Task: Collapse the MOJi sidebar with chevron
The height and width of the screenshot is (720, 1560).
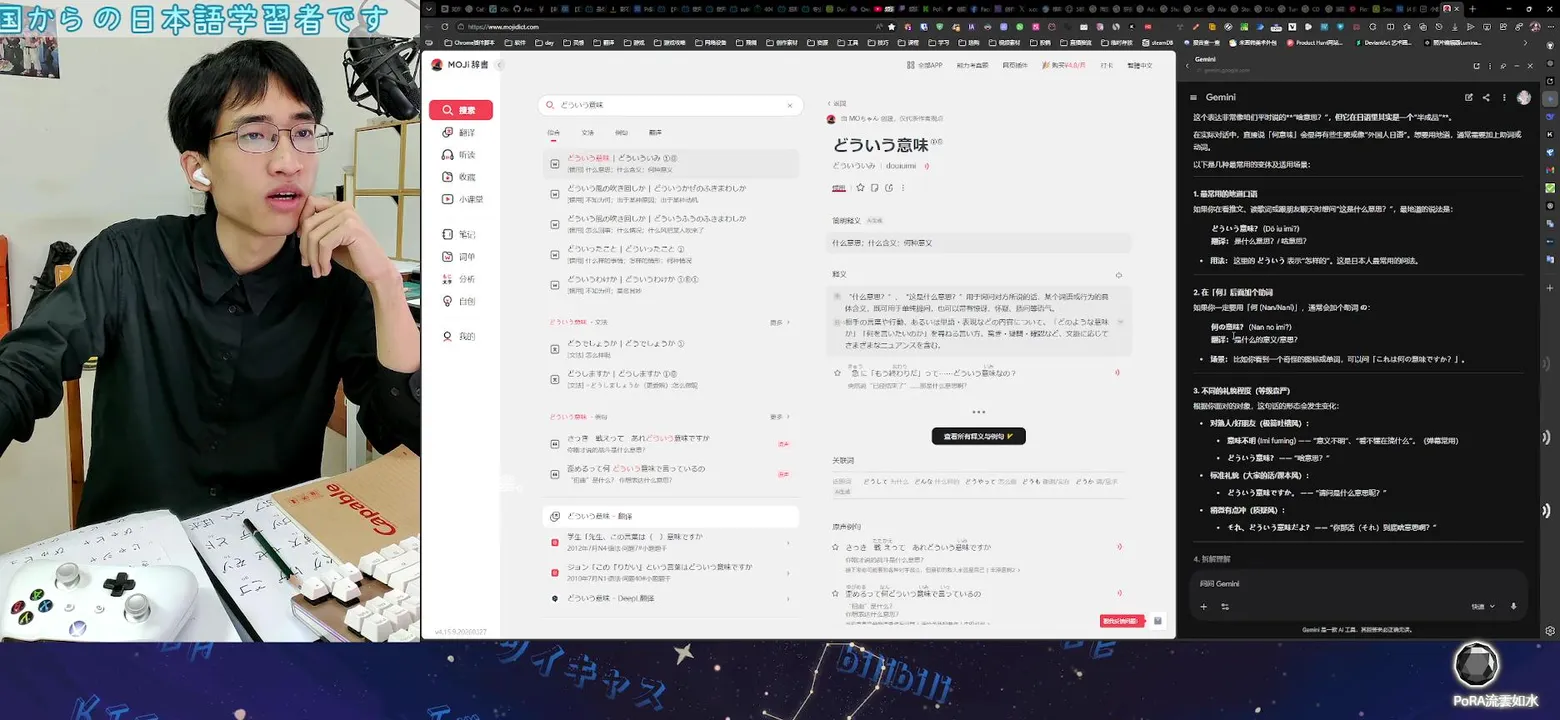Action: coord(500,65)
